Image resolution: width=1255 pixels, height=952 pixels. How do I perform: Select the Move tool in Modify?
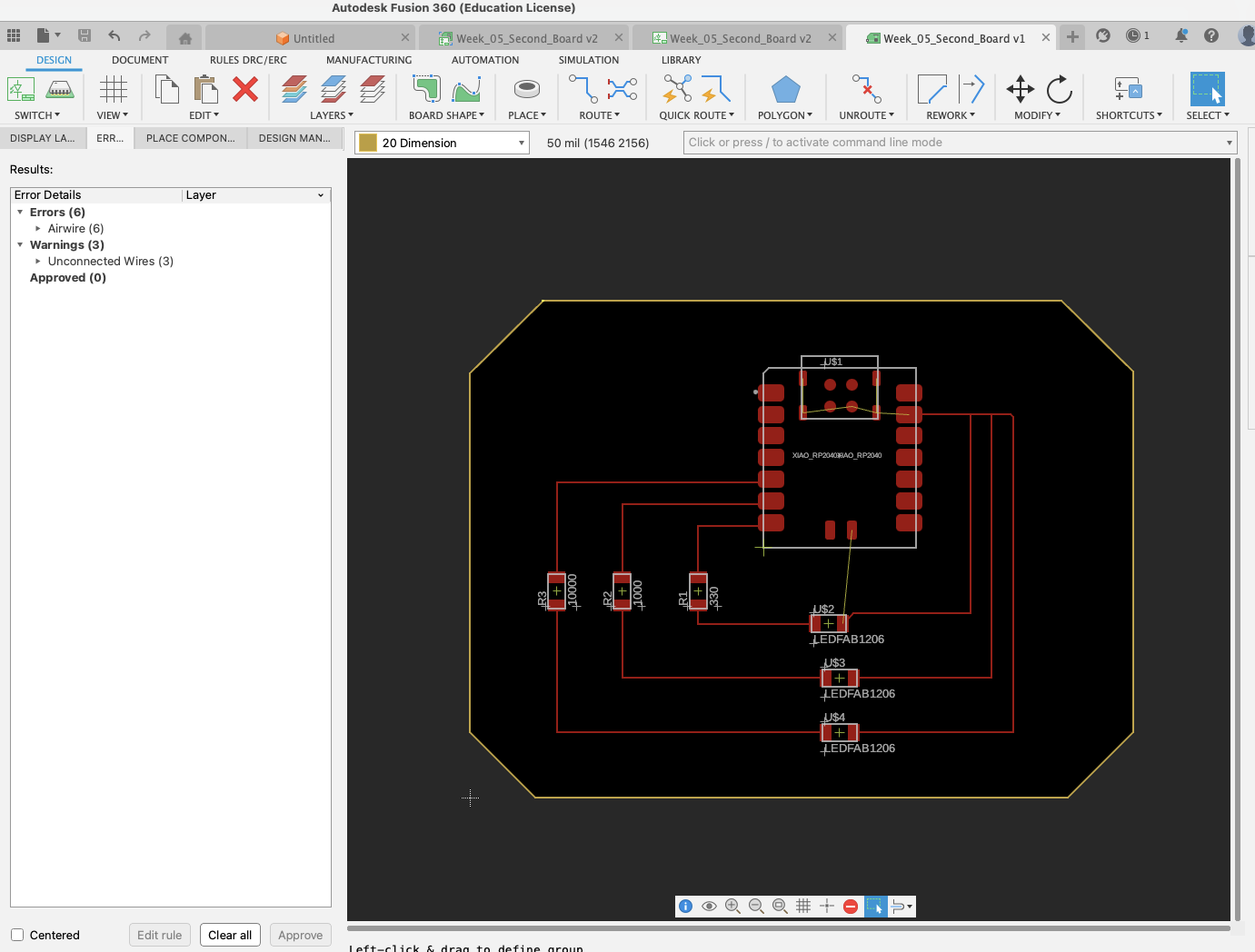1021,89
